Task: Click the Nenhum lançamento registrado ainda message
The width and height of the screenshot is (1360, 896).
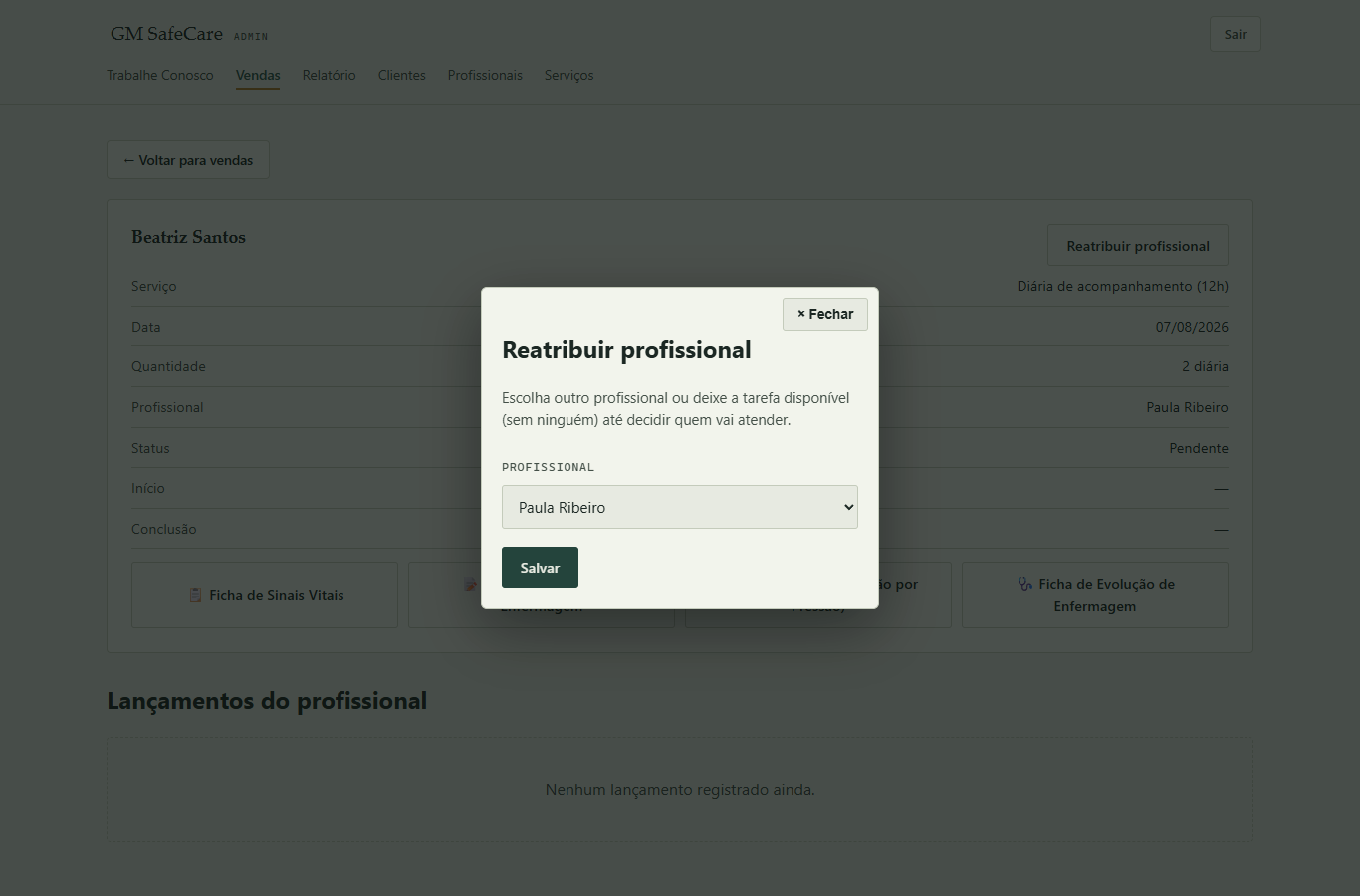Action: (680, 789)
